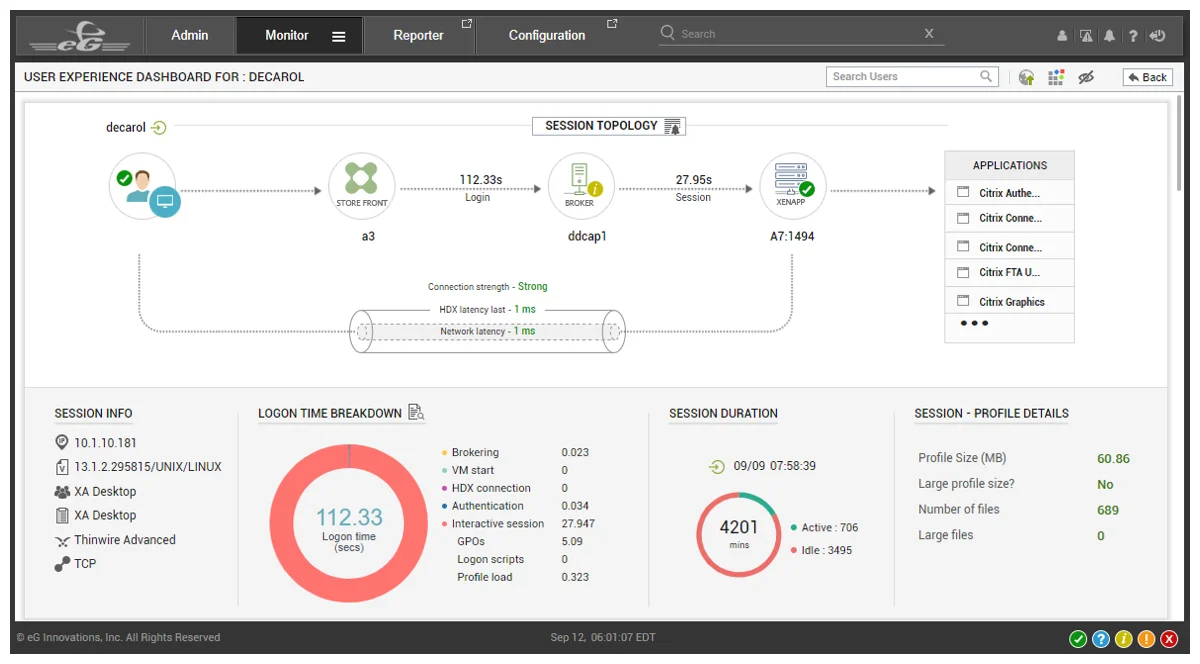Screen dimensions: 1200x664
Task: Open the notifications bell
Action: [x=1110, y=36]
